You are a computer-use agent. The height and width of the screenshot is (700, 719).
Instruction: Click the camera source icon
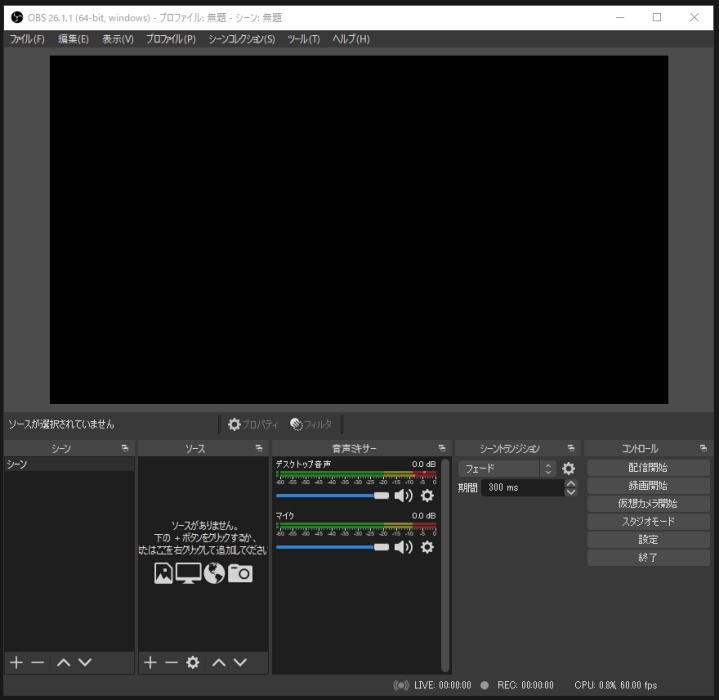click(240, 573)
